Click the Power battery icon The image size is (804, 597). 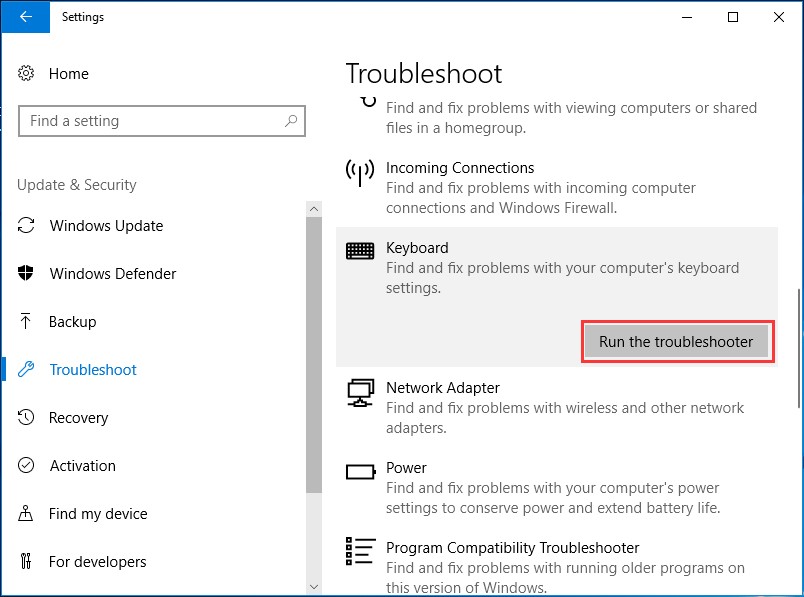(x=360, y=469)
